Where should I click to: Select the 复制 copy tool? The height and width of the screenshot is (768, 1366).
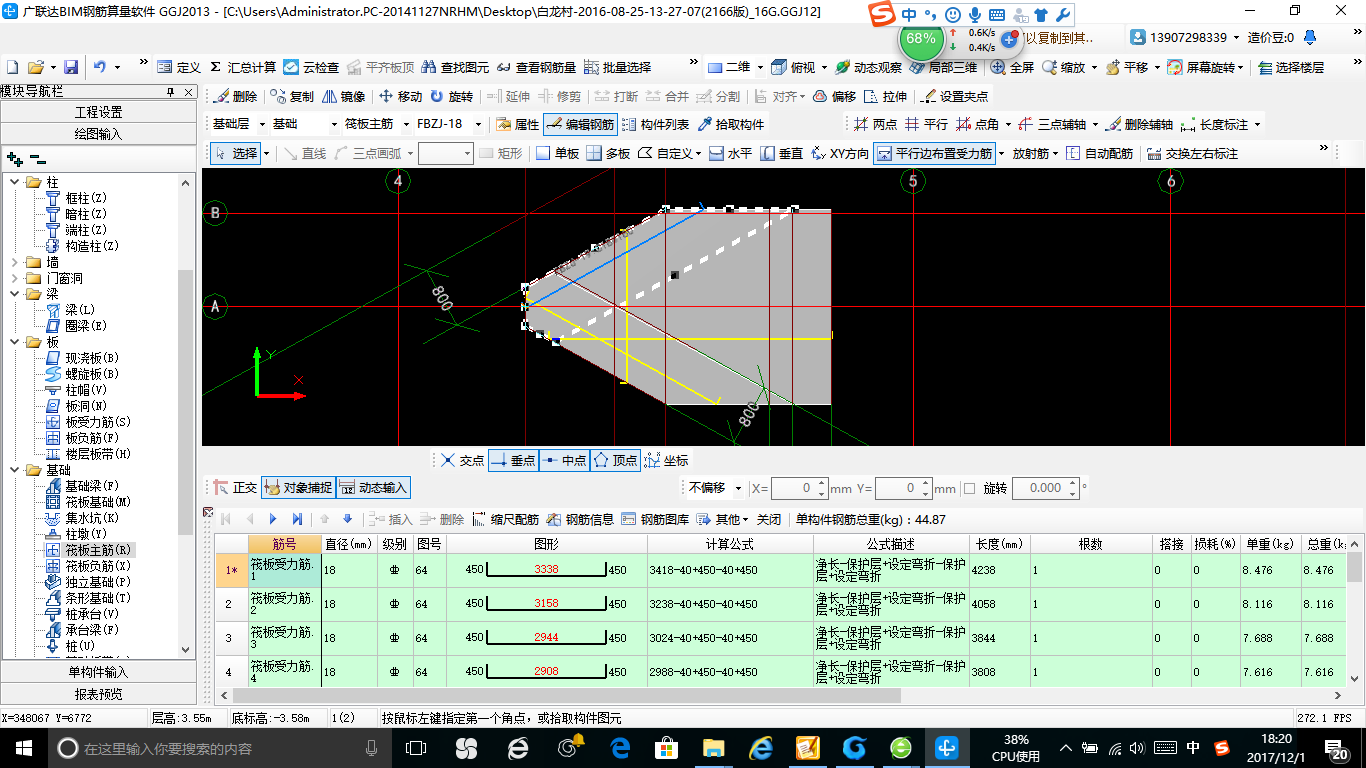click(292, 97)
